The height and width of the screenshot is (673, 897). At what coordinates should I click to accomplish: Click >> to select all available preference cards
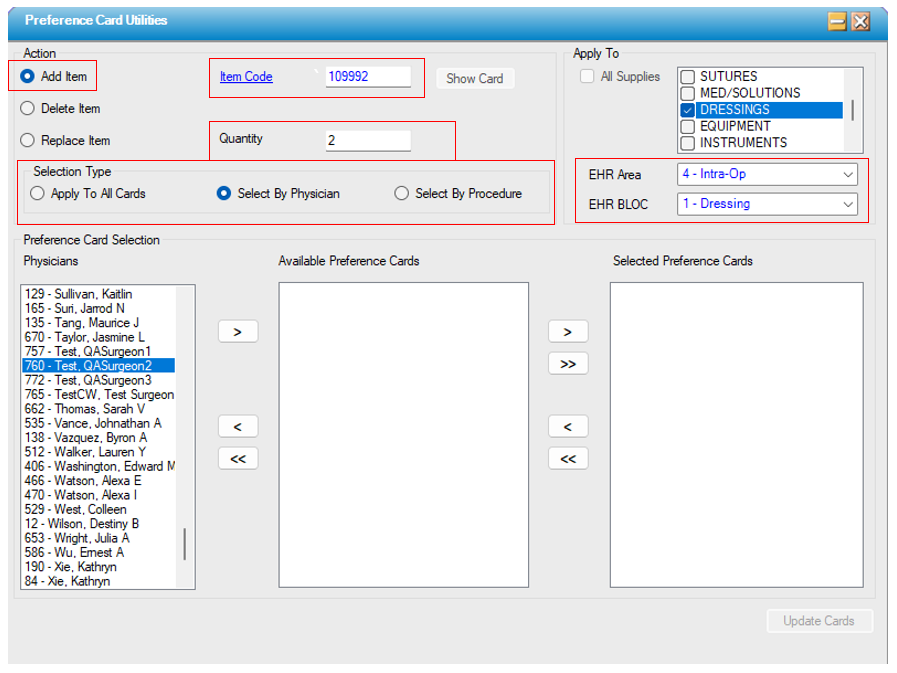pos(568,364)
